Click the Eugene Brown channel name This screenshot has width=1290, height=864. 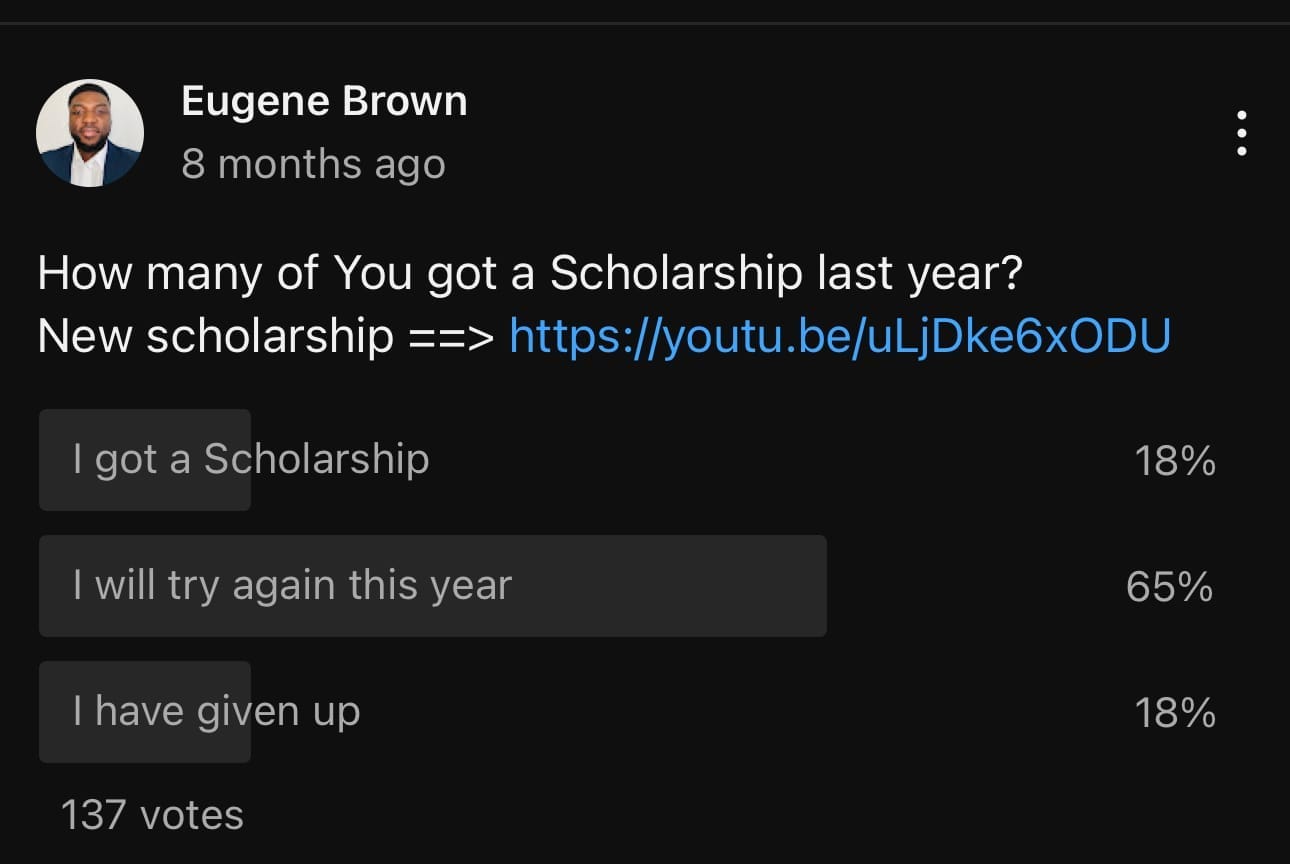pos(324,102)
